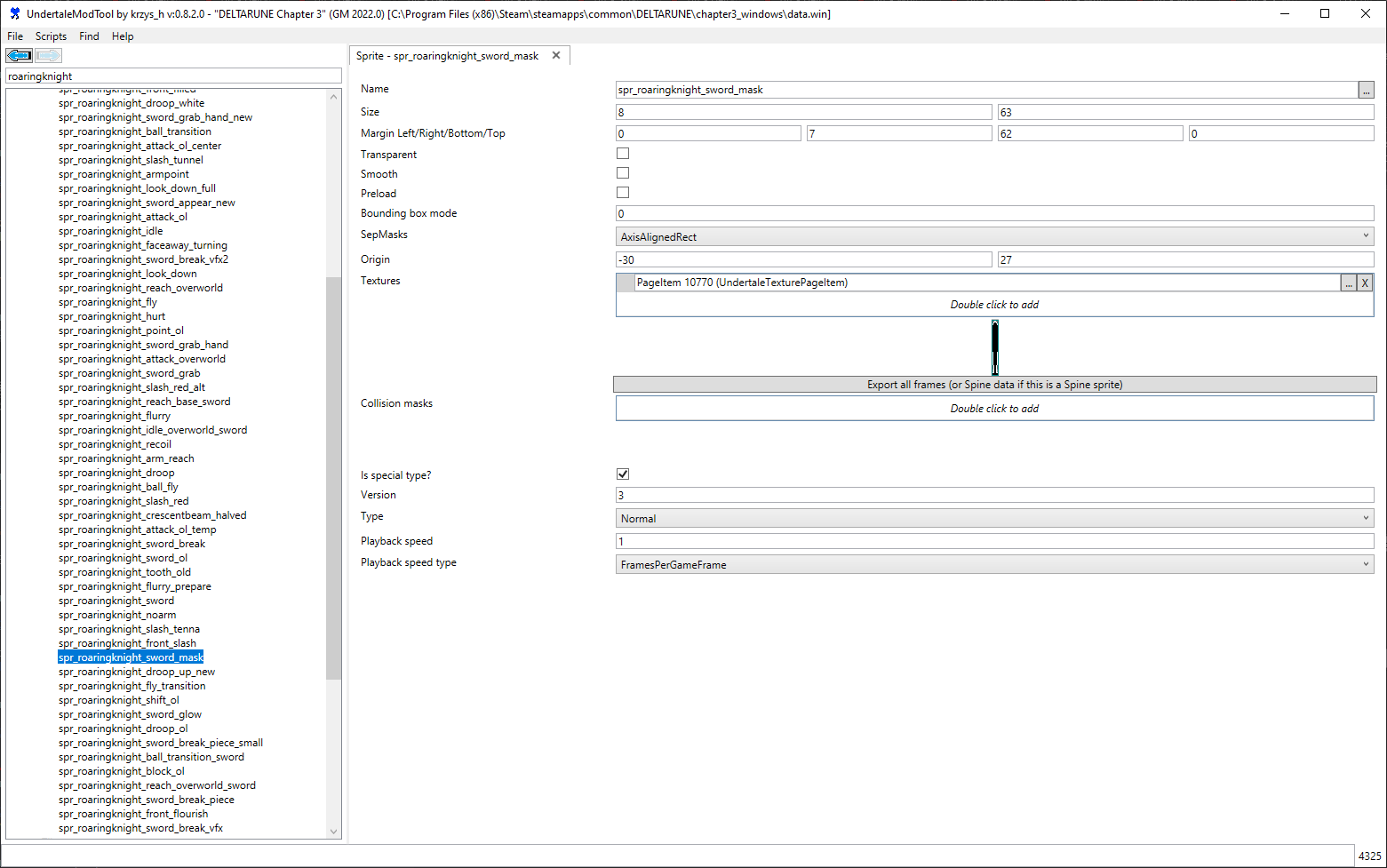The height and width of the screenshot is (868, 1387).
Task: Click the Version field showing 3
Action: click(994, 496)
